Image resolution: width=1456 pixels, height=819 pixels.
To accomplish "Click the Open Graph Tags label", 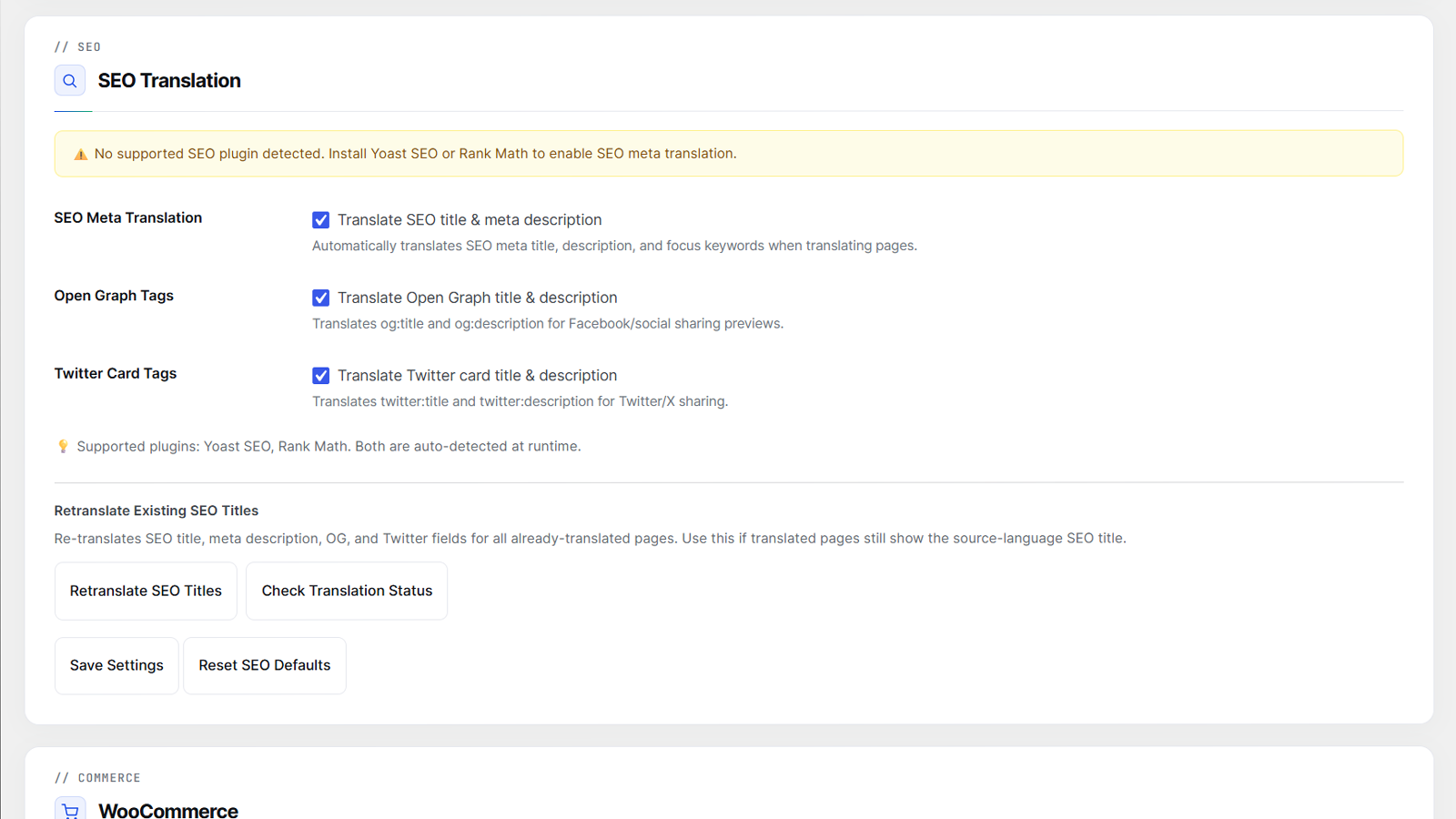I will pos(114,296).
